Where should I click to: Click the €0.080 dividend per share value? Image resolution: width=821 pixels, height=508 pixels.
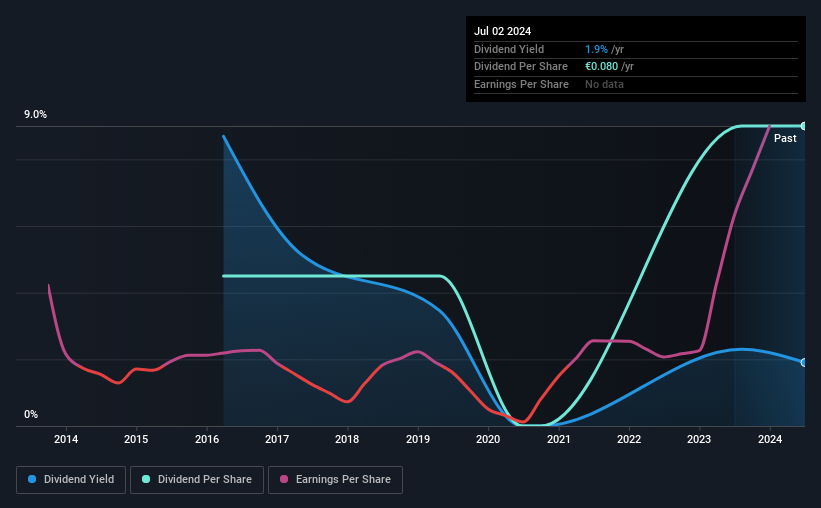(x=602, y=67)
